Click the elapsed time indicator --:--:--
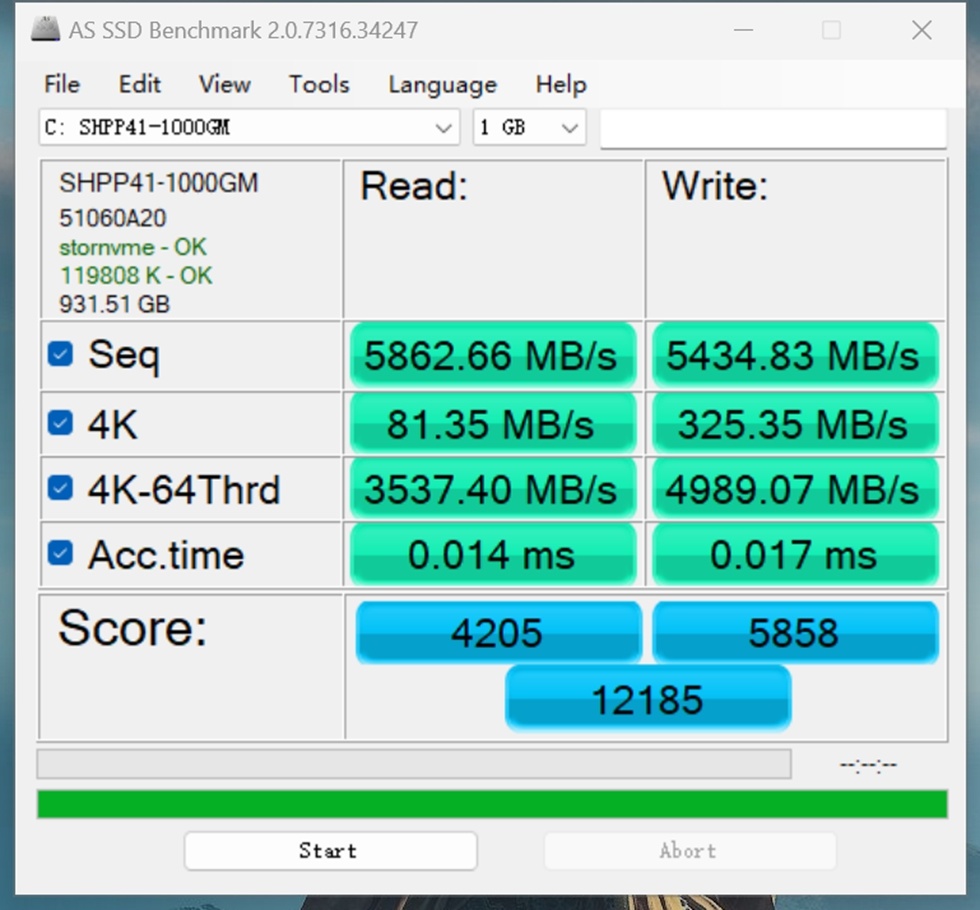This screenshot has height=910, width=980. pos(868,764)
